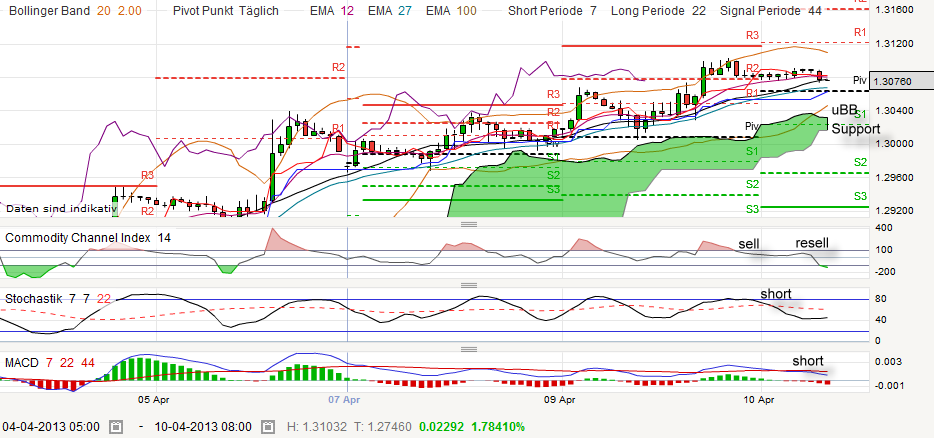This screenshot has width=934, height=438.
Task: Select the EMA 27 indicator label
Action: 388,11
